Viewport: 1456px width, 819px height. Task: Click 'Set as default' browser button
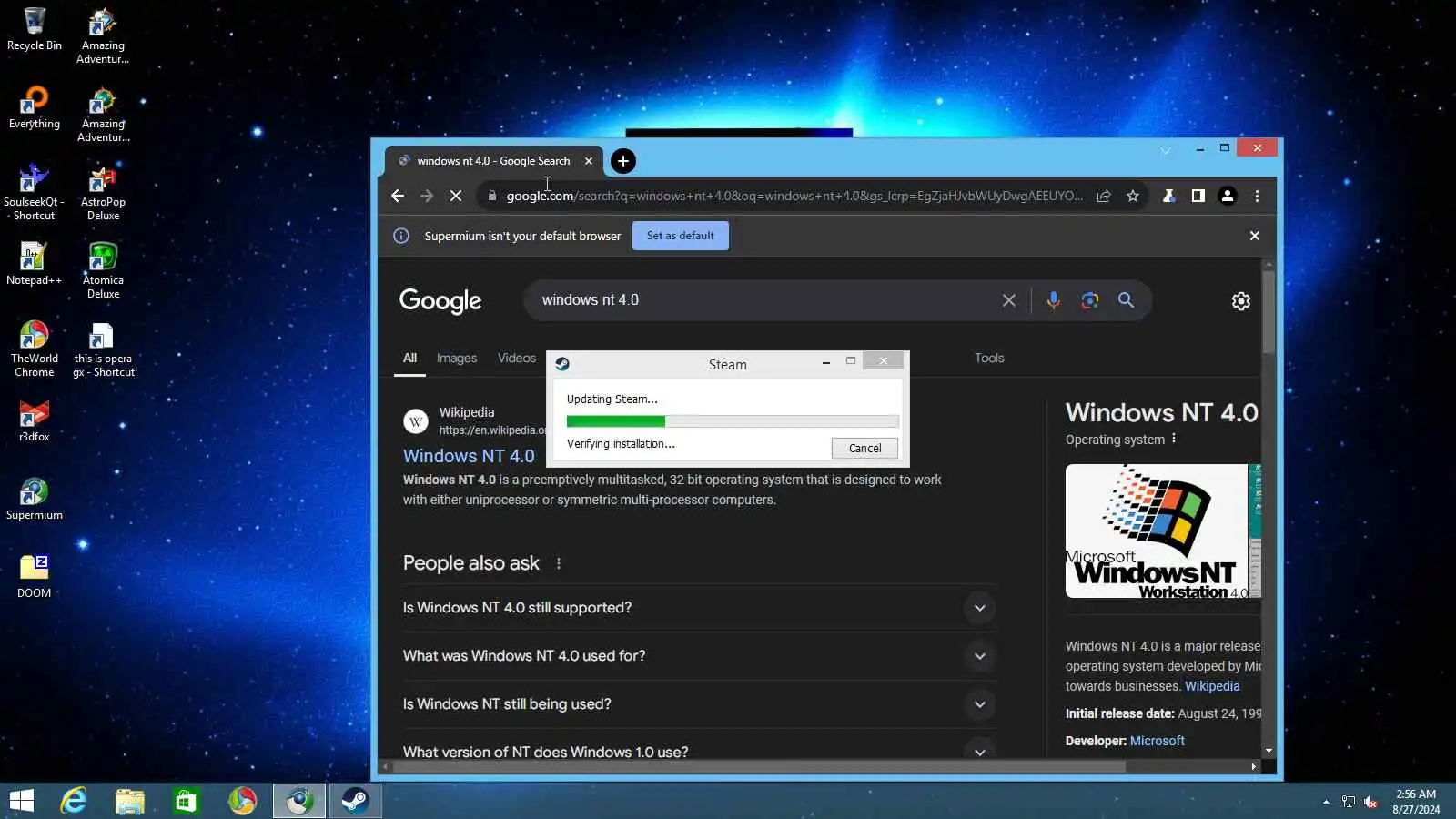(x=681, y=236)
